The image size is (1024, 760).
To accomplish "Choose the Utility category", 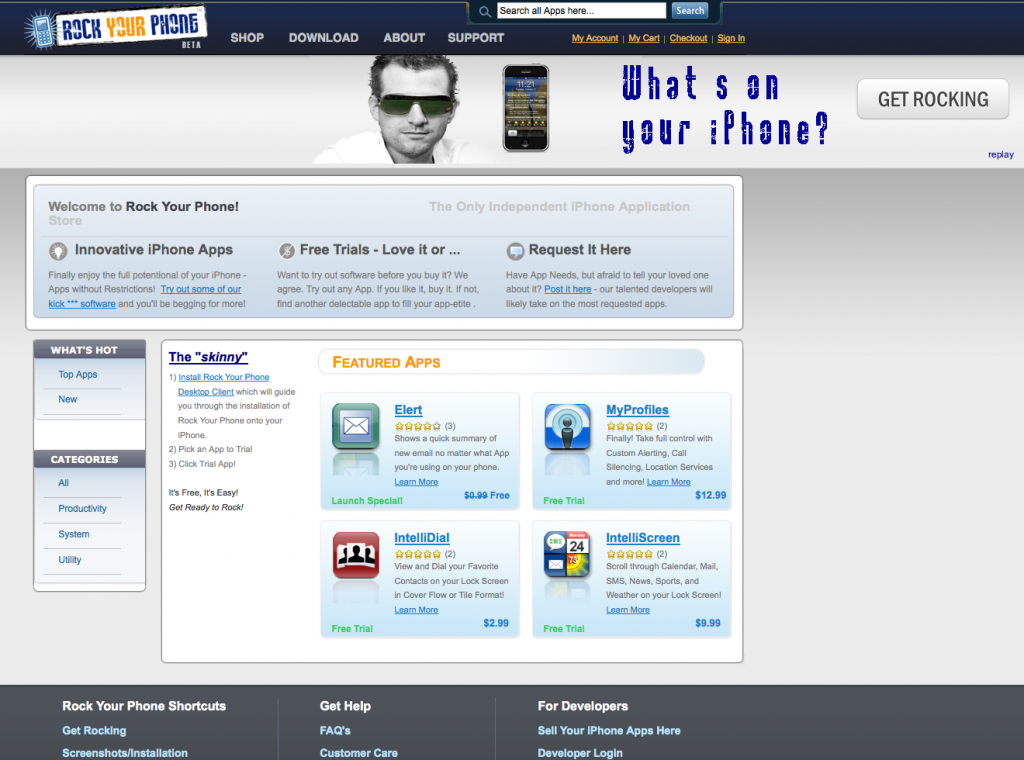I will click(70, 560).
